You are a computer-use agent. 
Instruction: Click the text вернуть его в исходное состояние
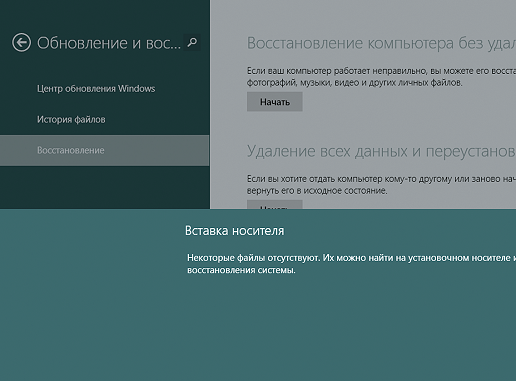317,191
